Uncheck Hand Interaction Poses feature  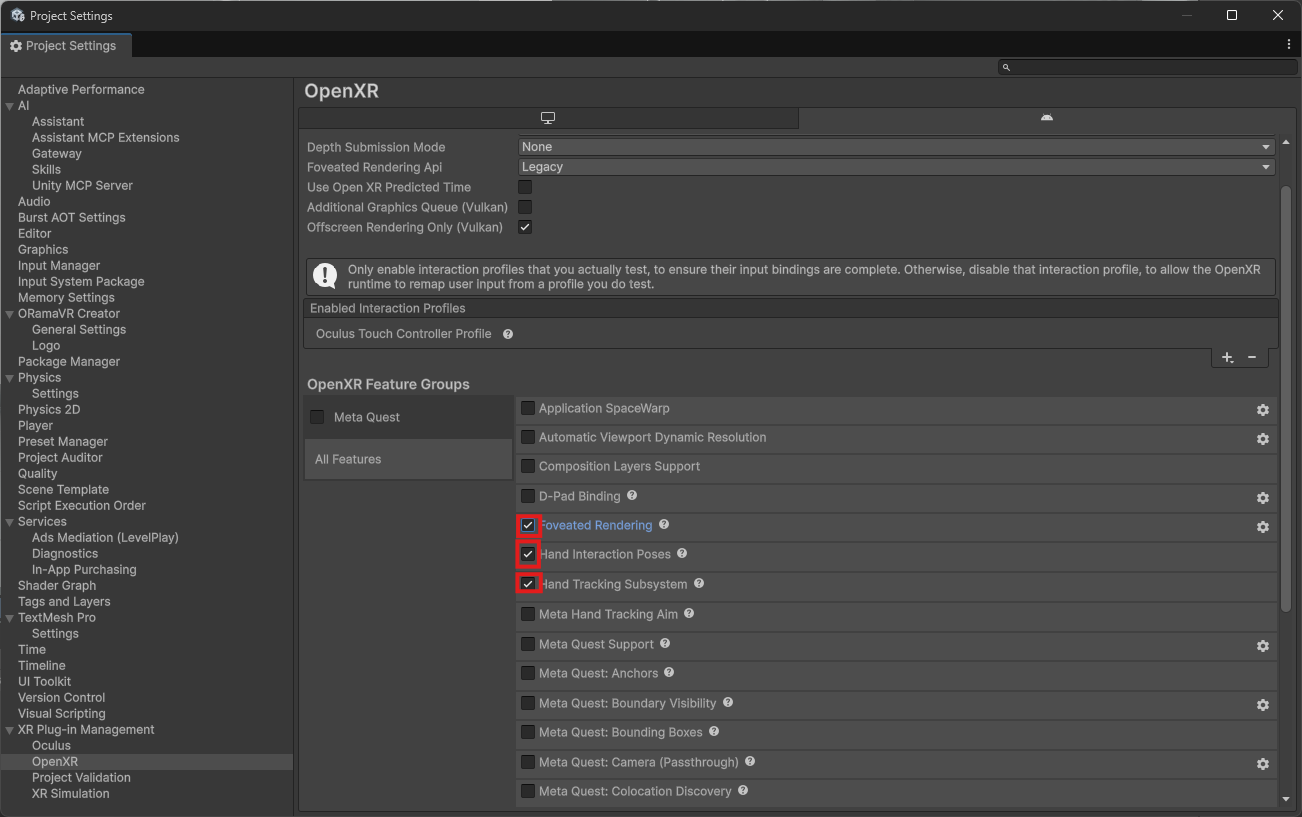(x=528, y=554)
